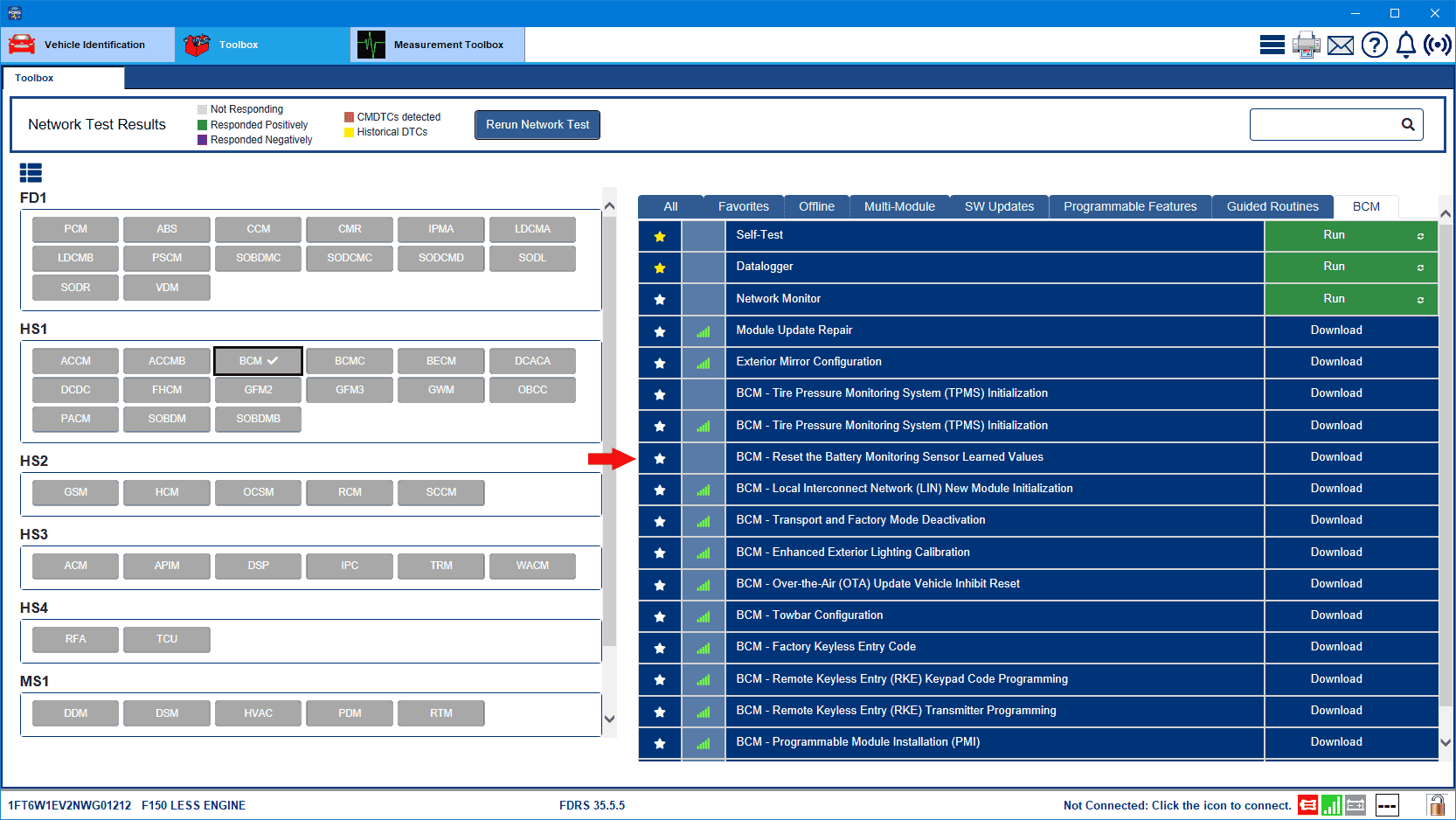Download the Module Update Repair routine
The image size is (1456, 820).
coord(1335,330)
